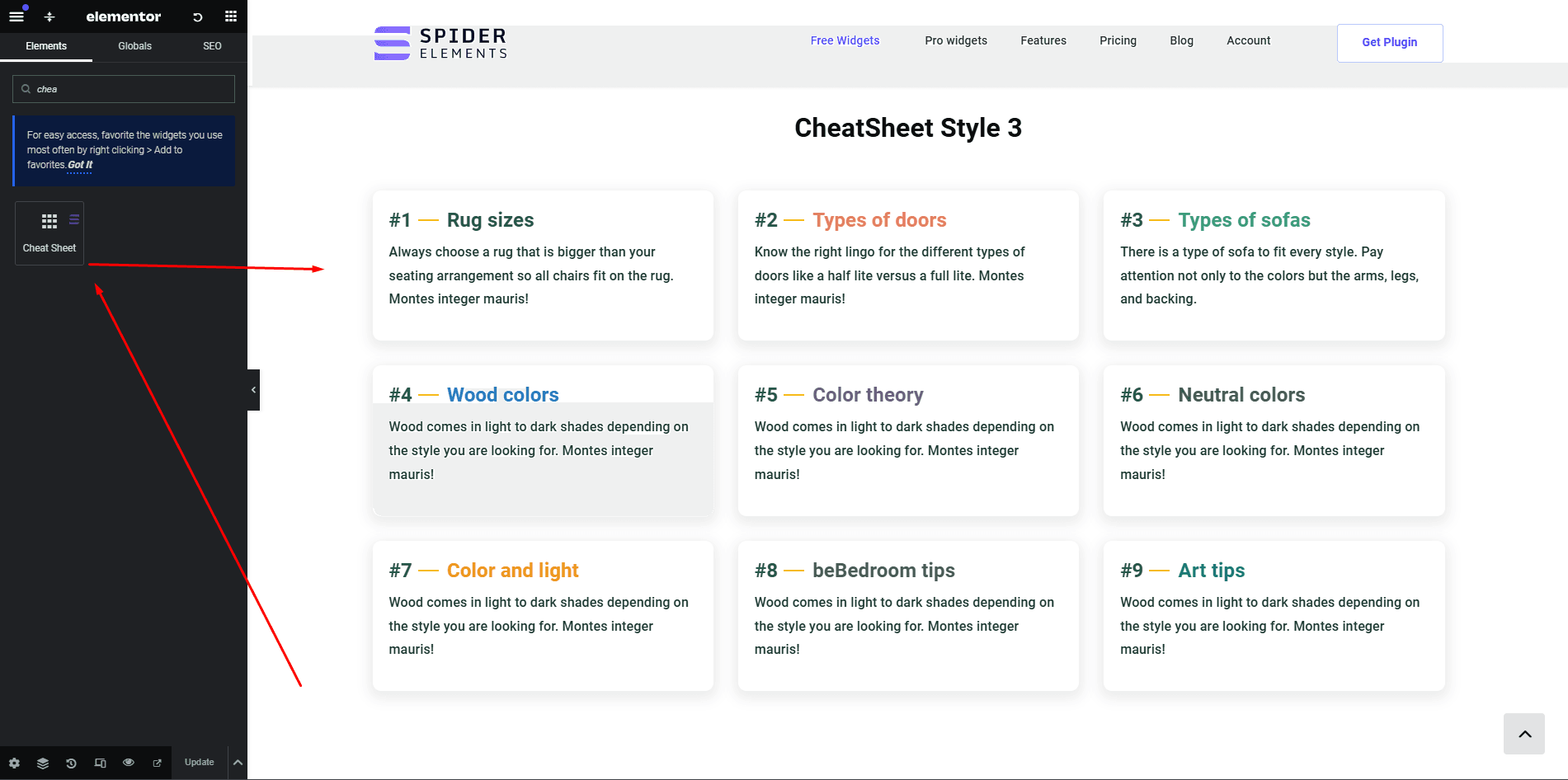Dismiss tip by clicking Got It
The width and height of the screenshot is (1568, 780).
click(x=80, y=165)
